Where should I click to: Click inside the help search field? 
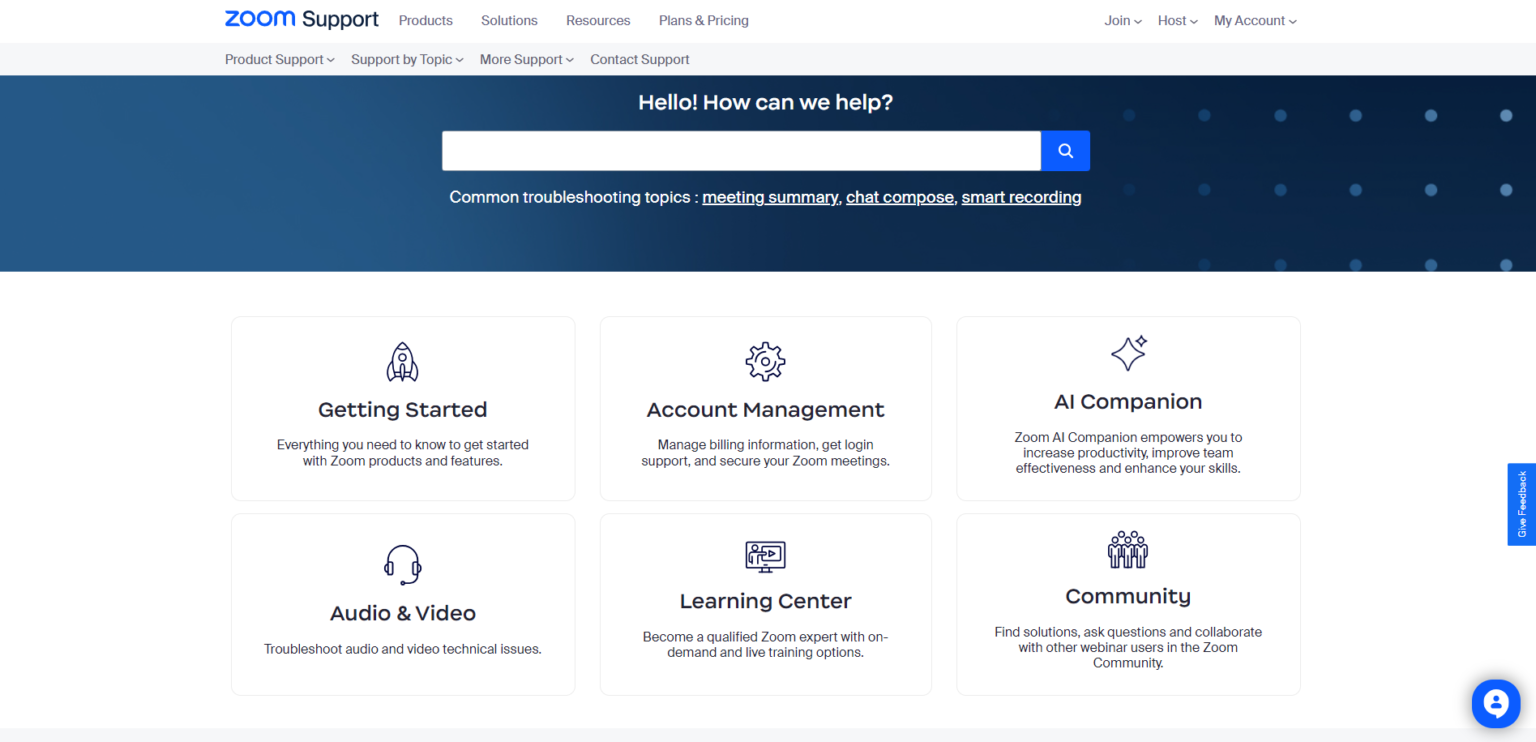[740, 150]
